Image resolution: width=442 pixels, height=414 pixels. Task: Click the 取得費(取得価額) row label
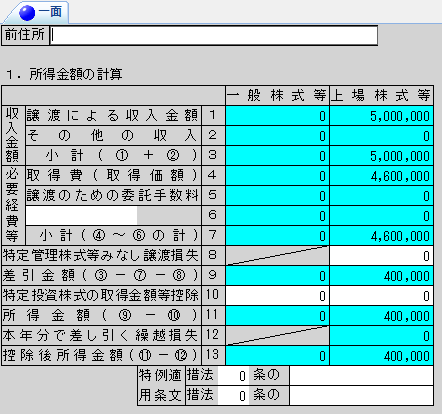coord(113,176)
